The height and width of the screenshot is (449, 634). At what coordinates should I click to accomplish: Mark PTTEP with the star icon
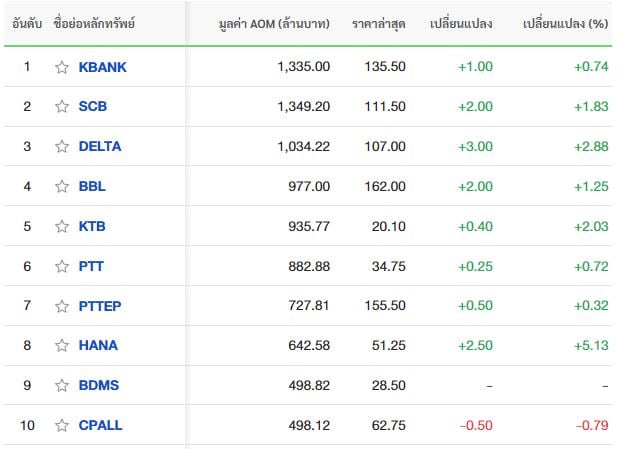coord(62,306)
